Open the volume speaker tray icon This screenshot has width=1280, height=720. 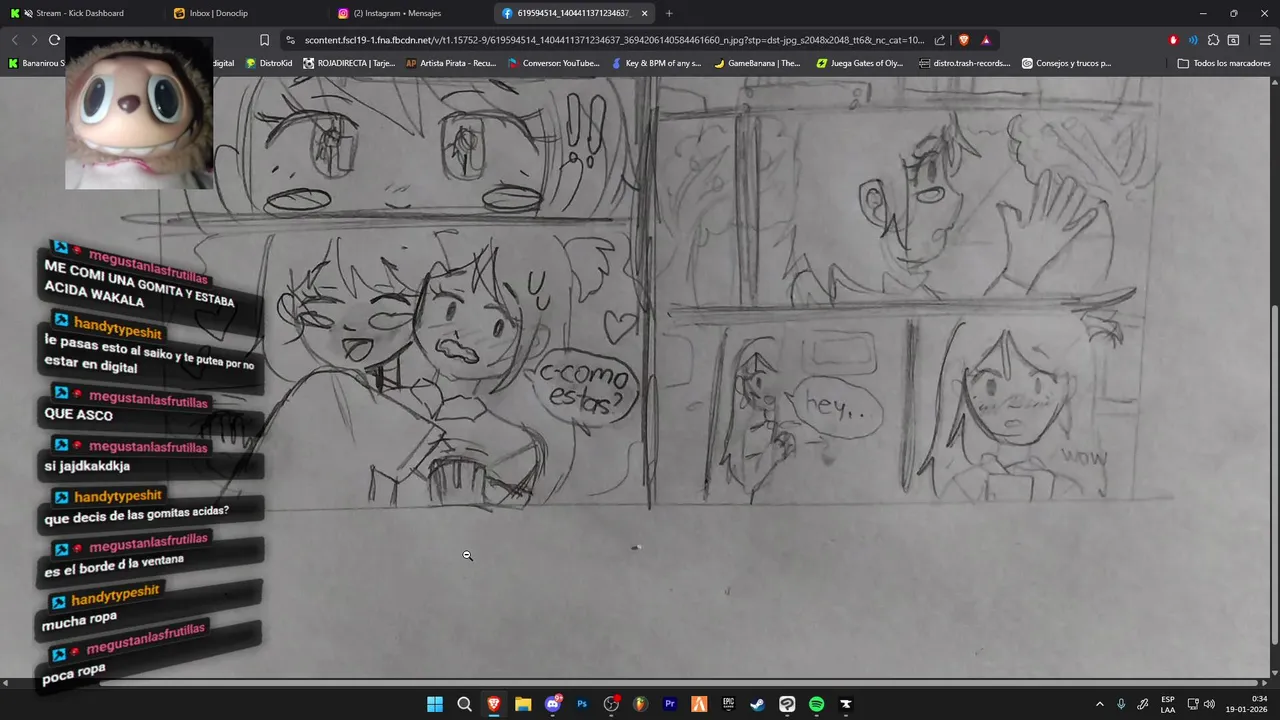coord(1209,704)
